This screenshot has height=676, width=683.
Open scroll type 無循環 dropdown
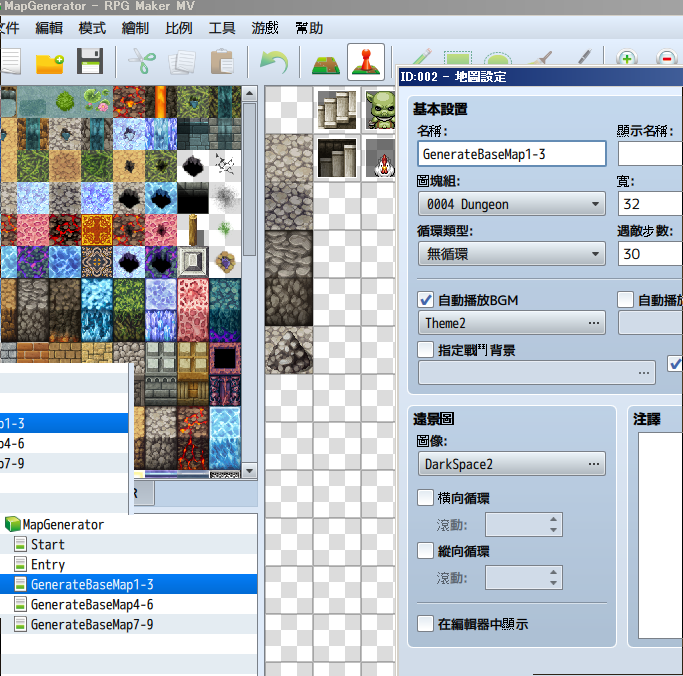(511, 254)
